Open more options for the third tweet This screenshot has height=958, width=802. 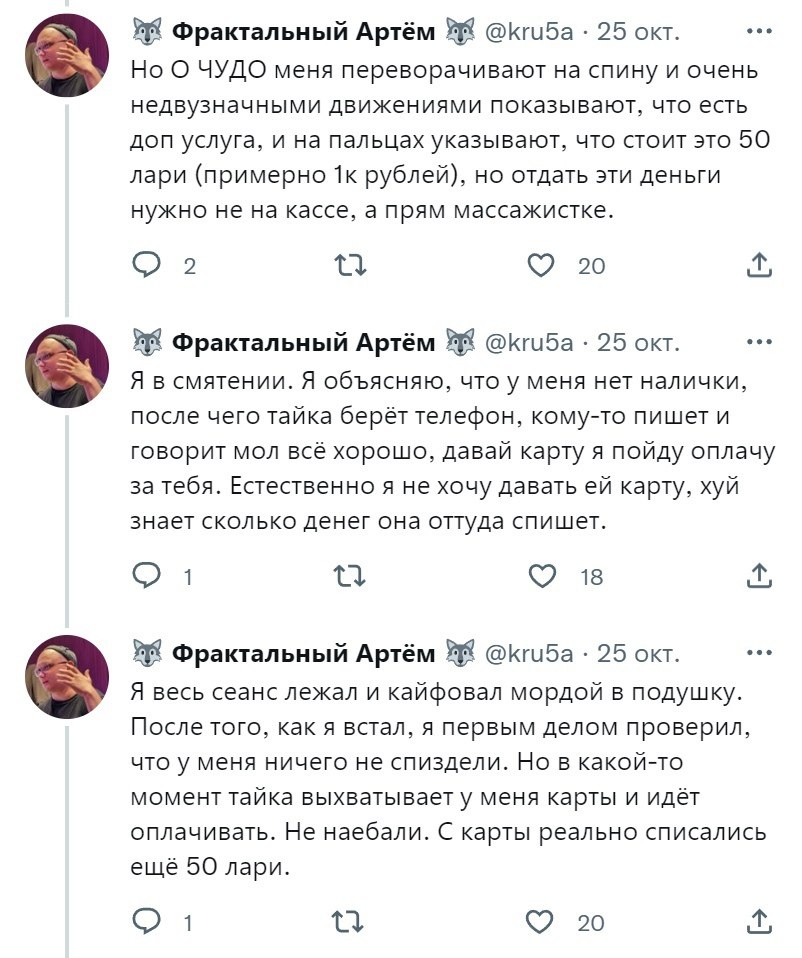click(759, 654)
